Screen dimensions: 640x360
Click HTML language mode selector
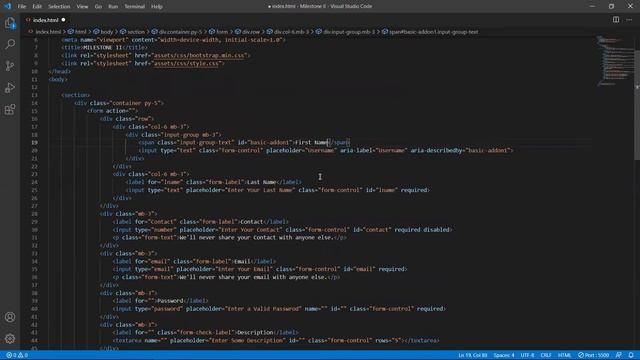[564, 355]
